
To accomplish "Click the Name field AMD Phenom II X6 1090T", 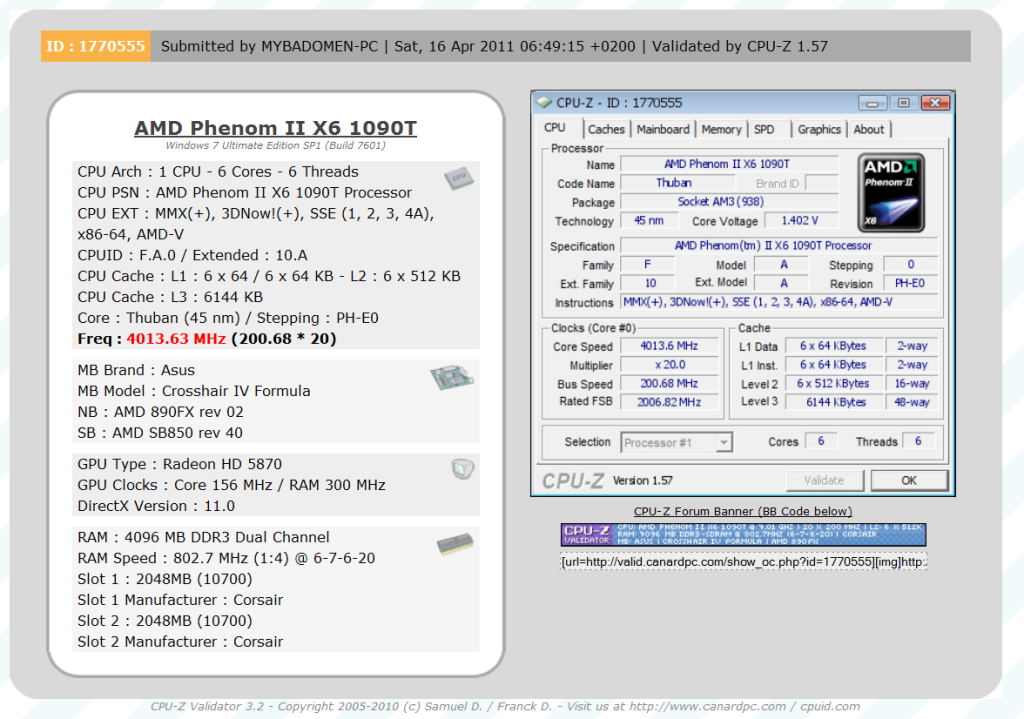I will tap(729, 164).
